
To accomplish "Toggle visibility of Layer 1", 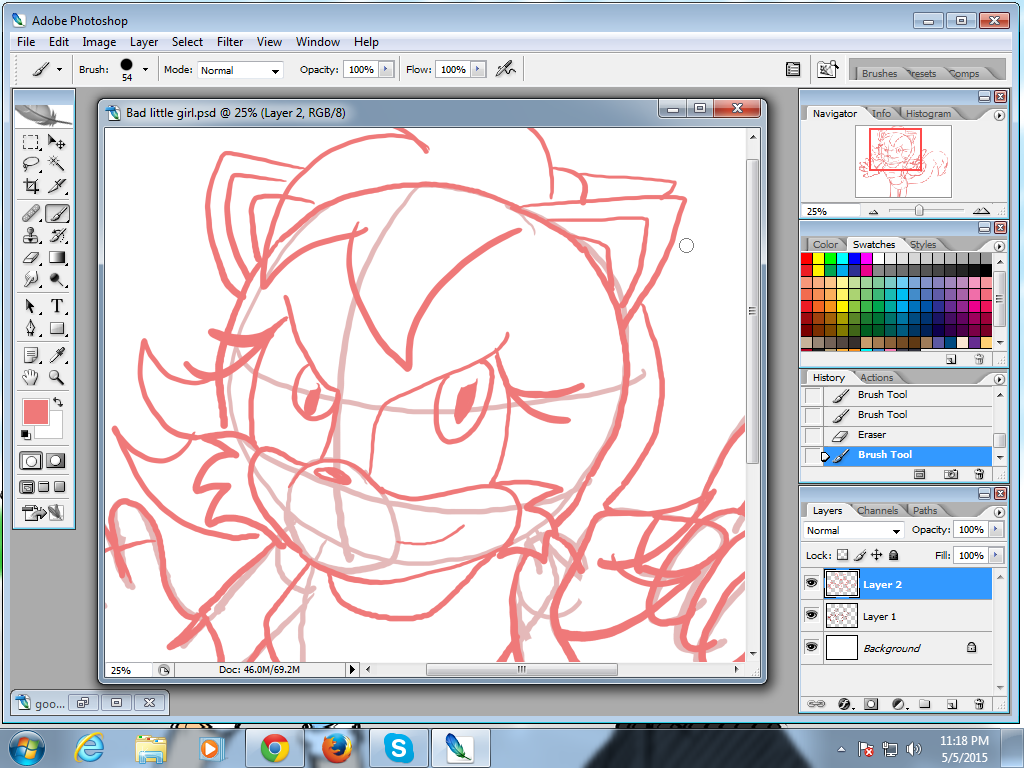I will 811,616.
